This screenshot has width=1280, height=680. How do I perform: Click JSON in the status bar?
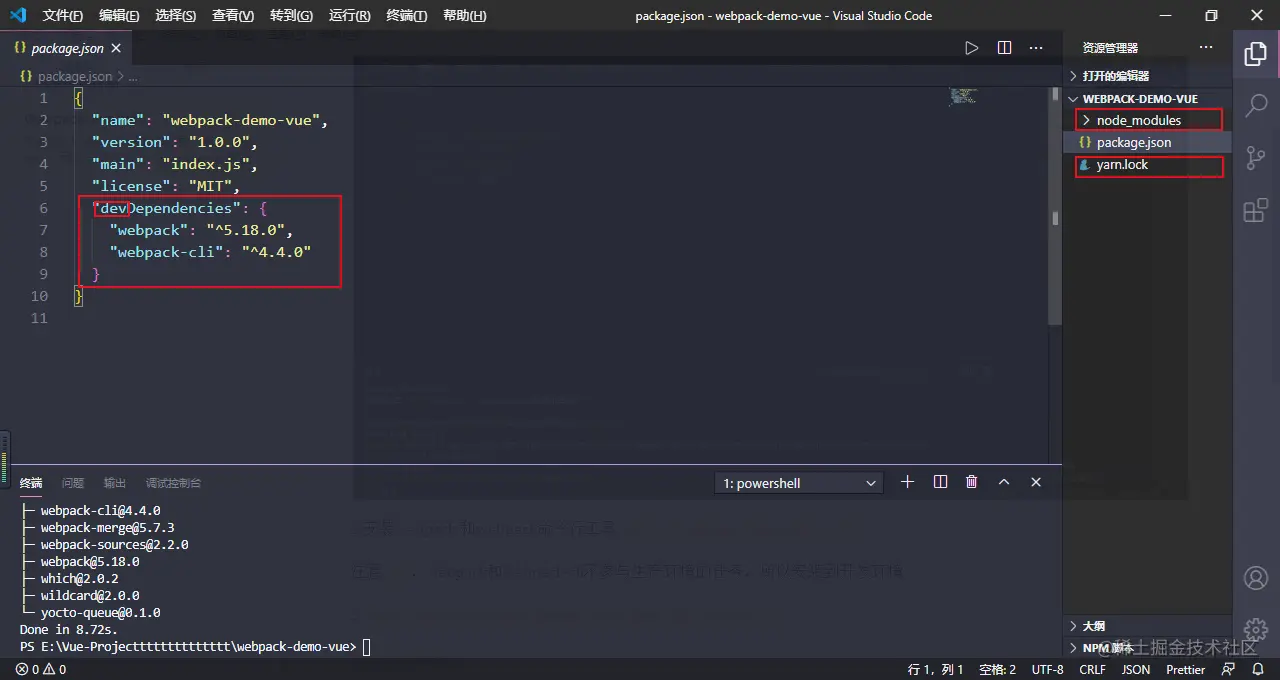[x=1135, y=669]
